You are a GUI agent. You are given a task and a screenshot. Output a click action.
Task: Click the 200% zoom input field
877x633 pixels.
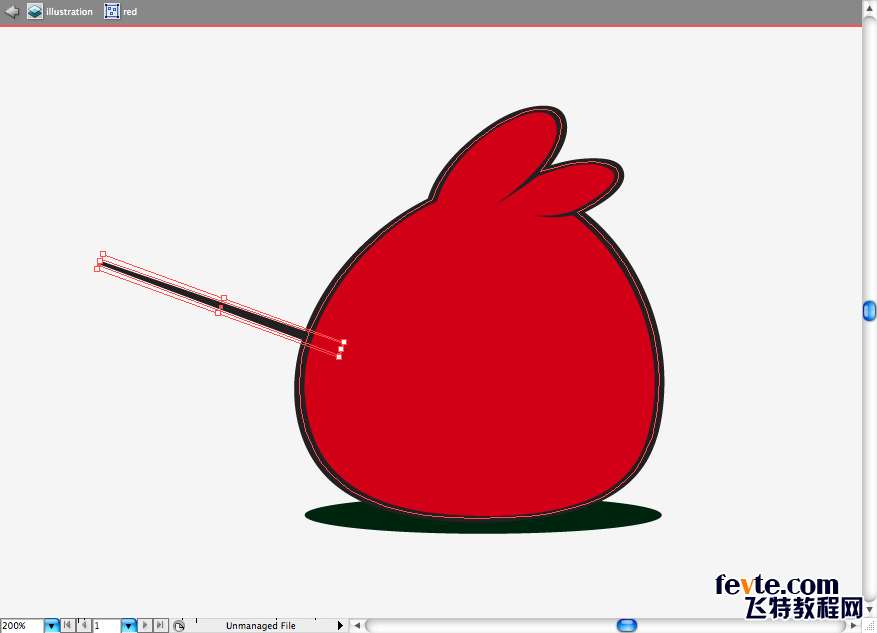(x=21, y=626)
